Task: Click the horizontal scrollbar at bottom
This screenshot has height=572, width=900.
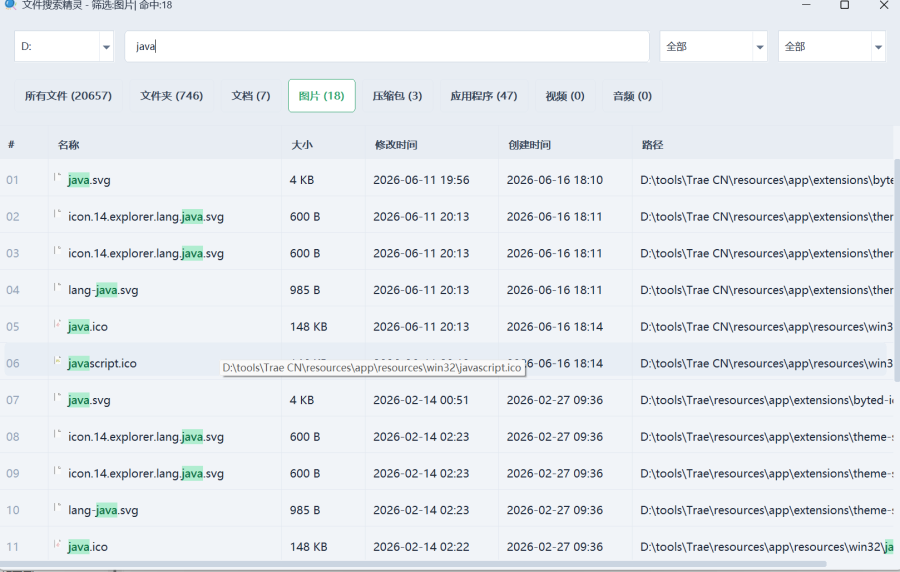Action: pyautogui.click(x=413, y=565)
